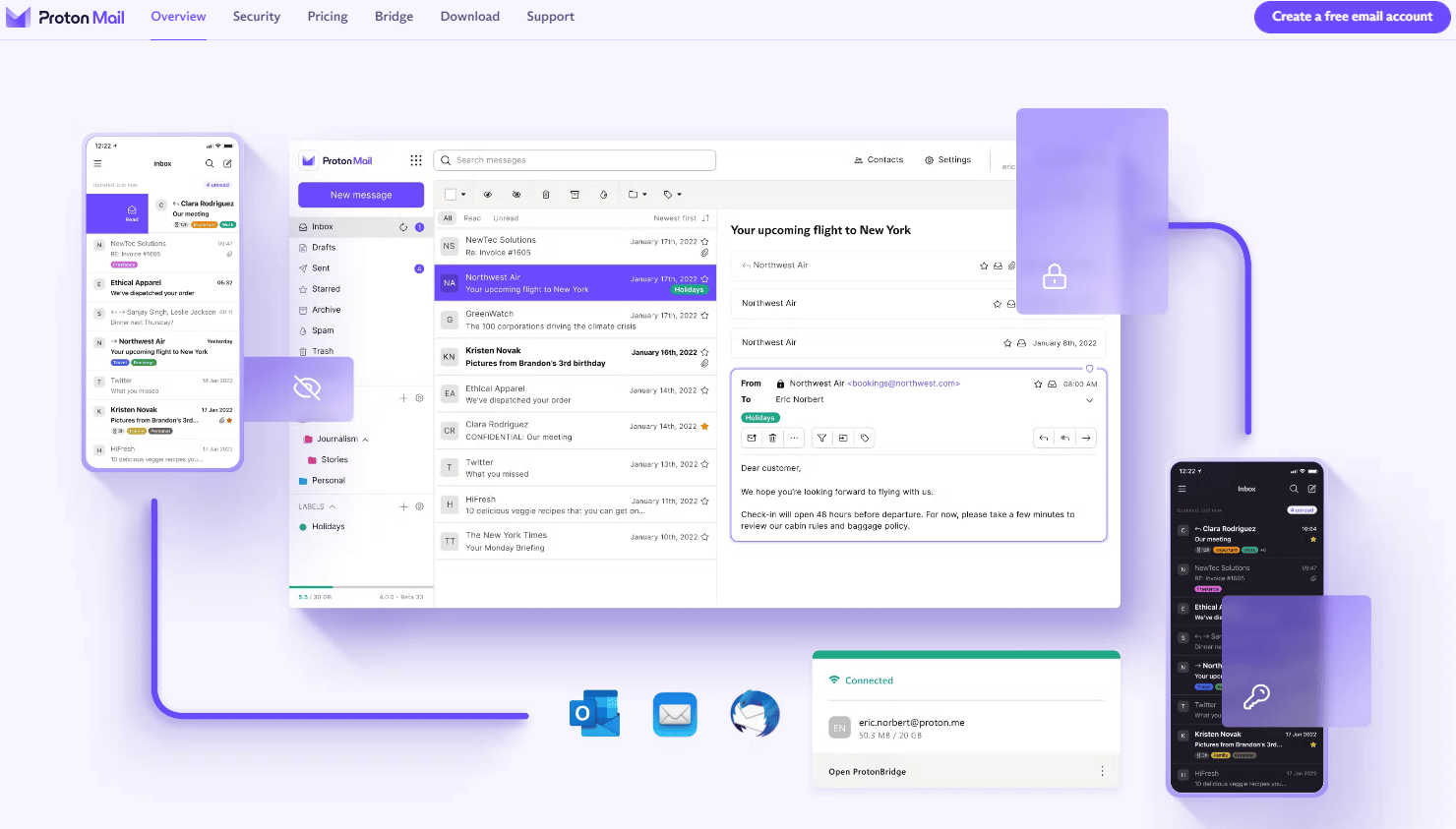
Task: Click the storage usage progress bar
Action: click(x=361, y=587)
